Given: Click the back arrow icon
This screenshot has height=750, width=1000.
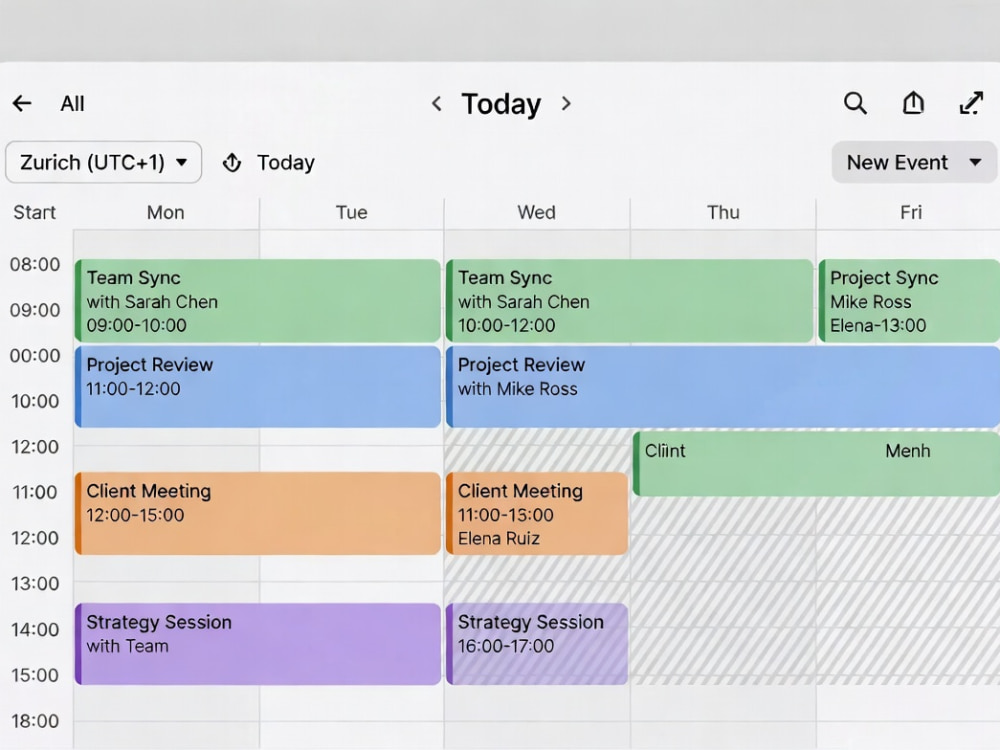Looking at the screenshot, I should click(22, 103).
